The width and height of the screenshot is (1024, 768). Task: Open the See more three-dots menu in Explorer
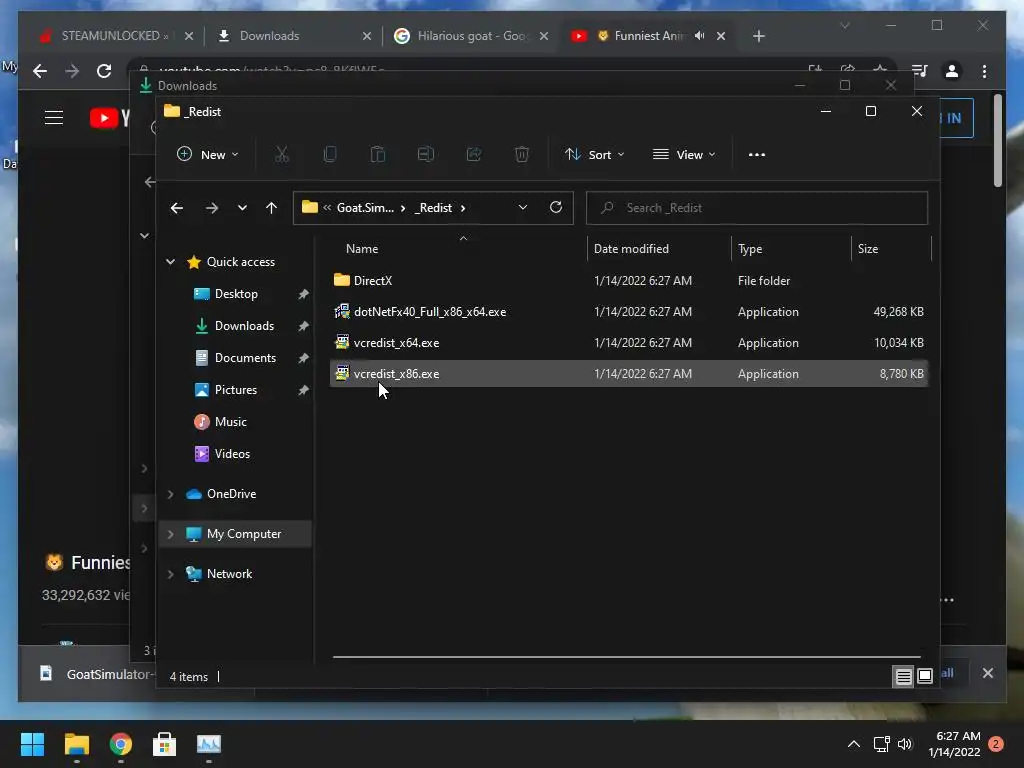click(x=757, y=155)
